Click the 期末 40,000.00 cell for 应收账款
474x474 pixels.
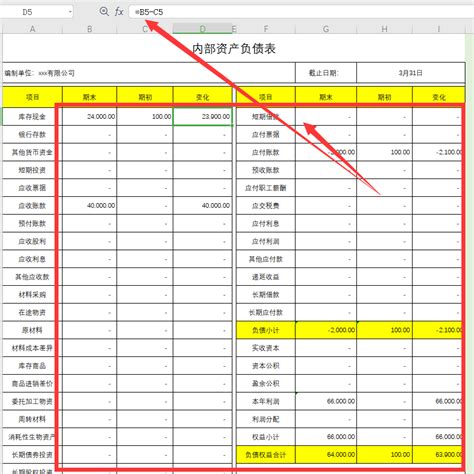pyautogui.click(x=89, y=206)
